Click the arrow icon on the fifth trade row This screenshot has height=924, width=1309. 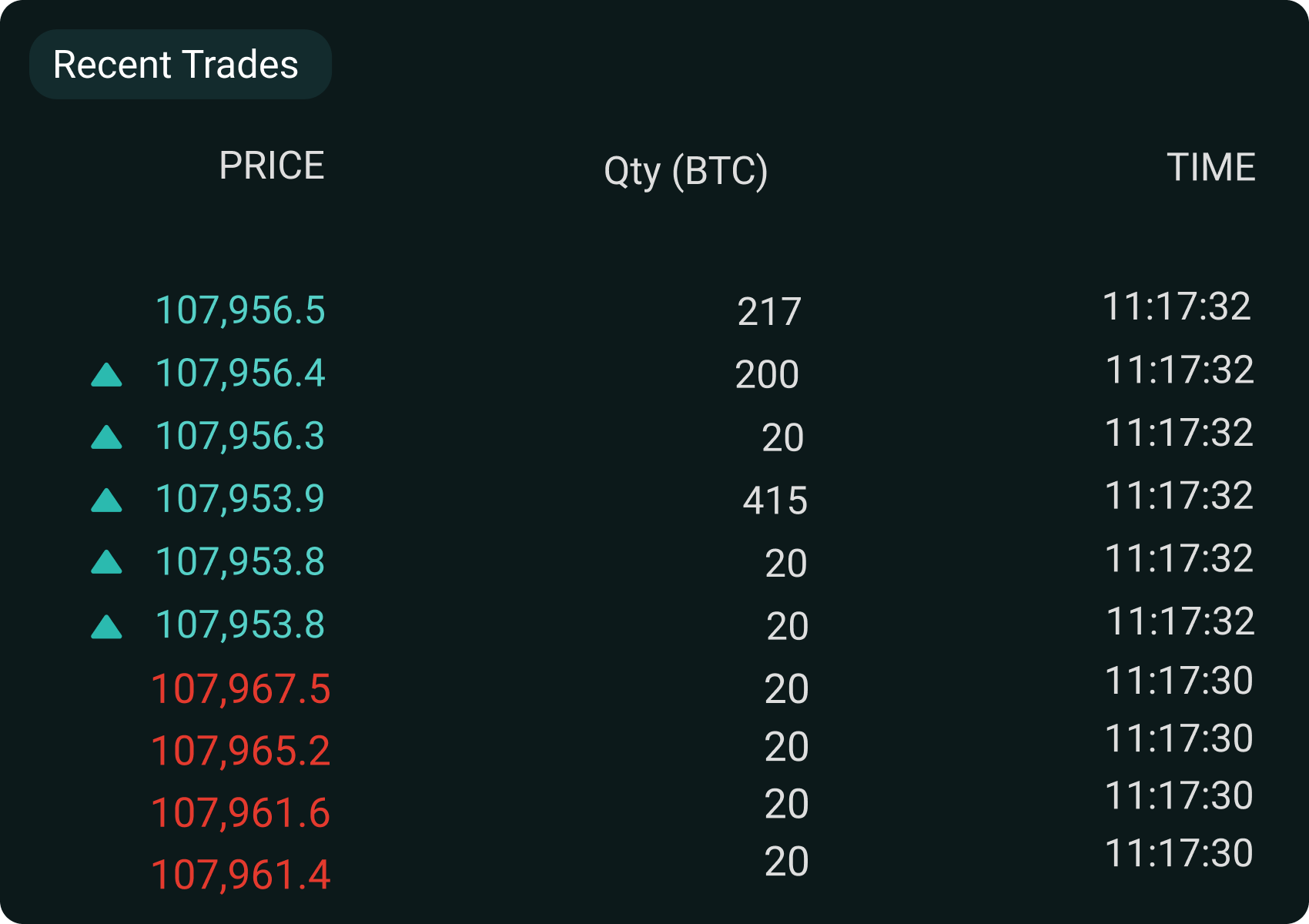point(109,562)
